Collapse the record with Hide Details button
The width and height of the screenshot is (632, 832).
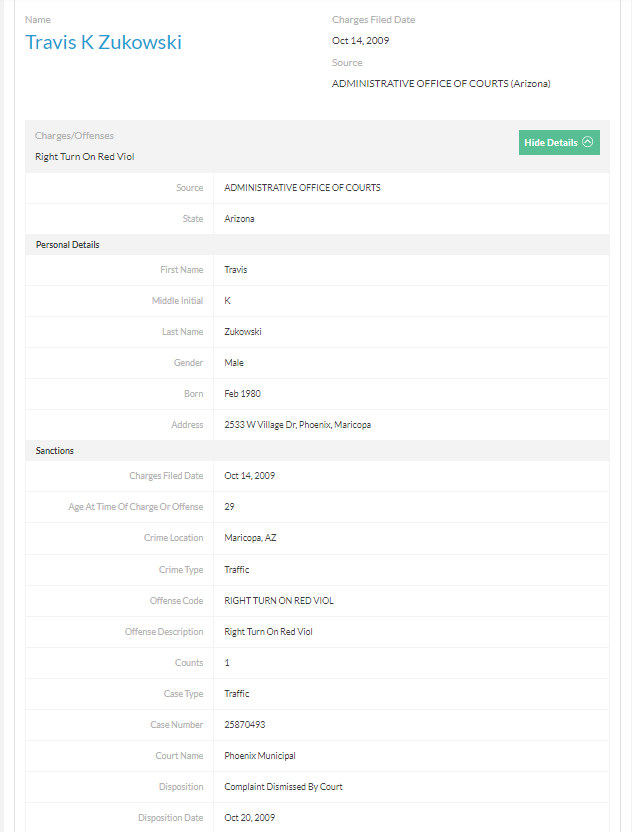[x=559, y=142]
